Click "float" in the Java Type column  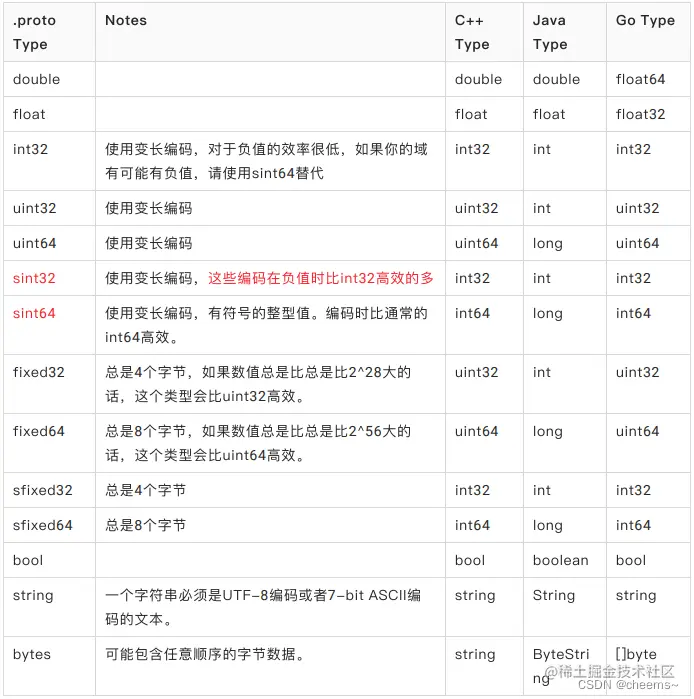pos(549,114)
